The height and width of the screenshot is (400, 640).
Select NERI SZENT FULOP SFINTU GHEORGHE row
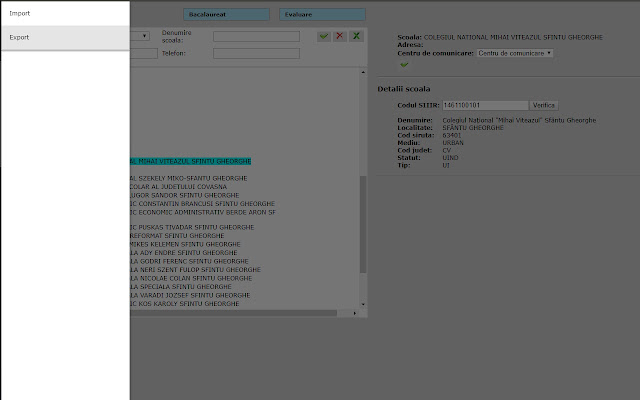[196, 270]
